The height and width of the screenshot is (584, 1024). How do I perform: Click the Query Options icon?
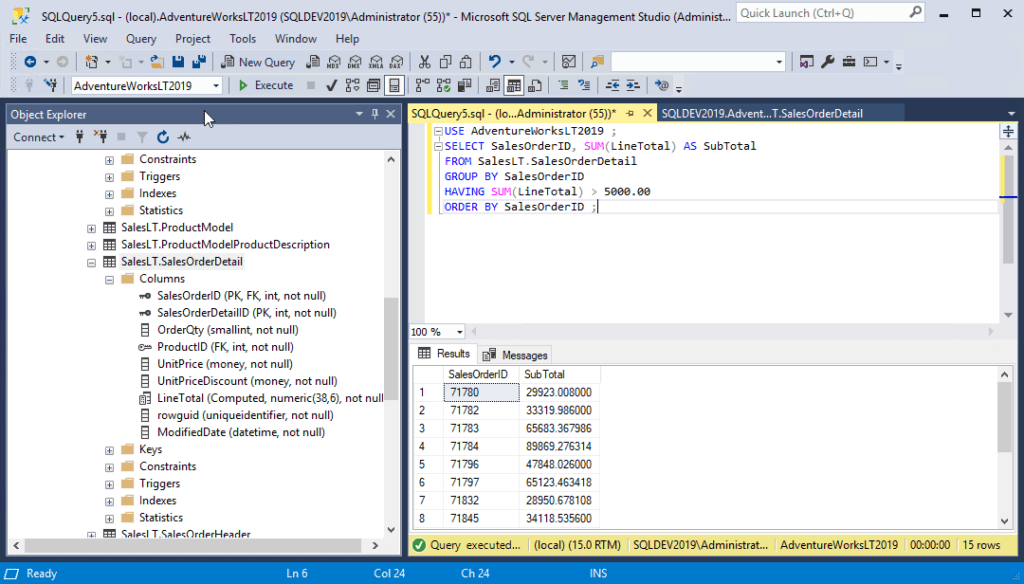tap(374, 86)
